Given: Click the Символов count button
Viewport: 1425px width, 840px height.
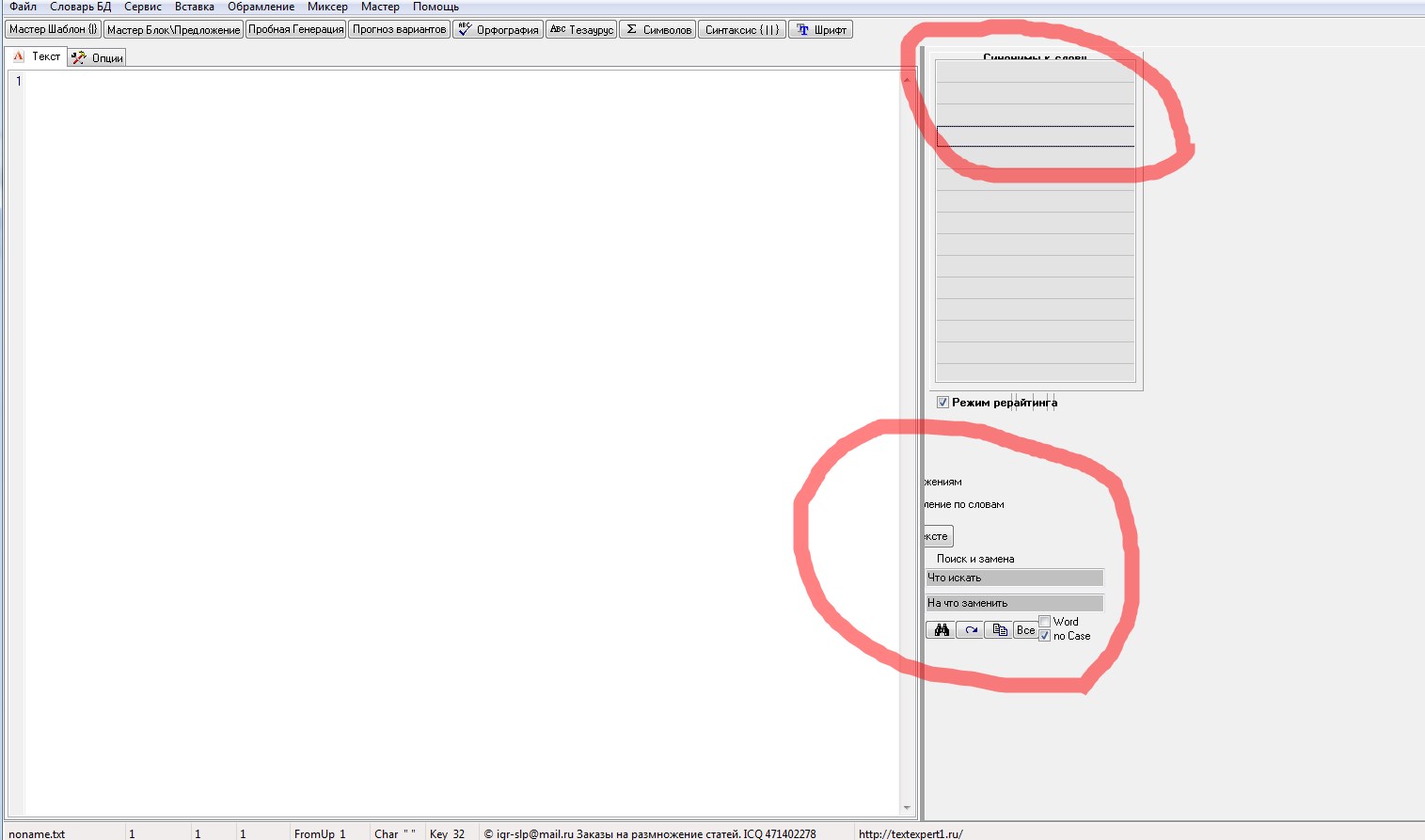Looking at the screenshot, I should click(x=657, y=30).
